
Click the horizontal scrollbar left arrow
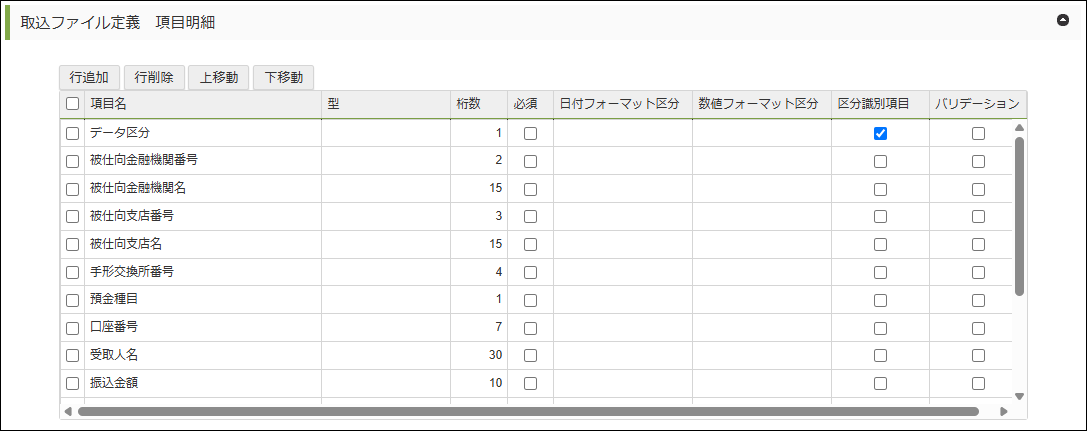[68, 411]
